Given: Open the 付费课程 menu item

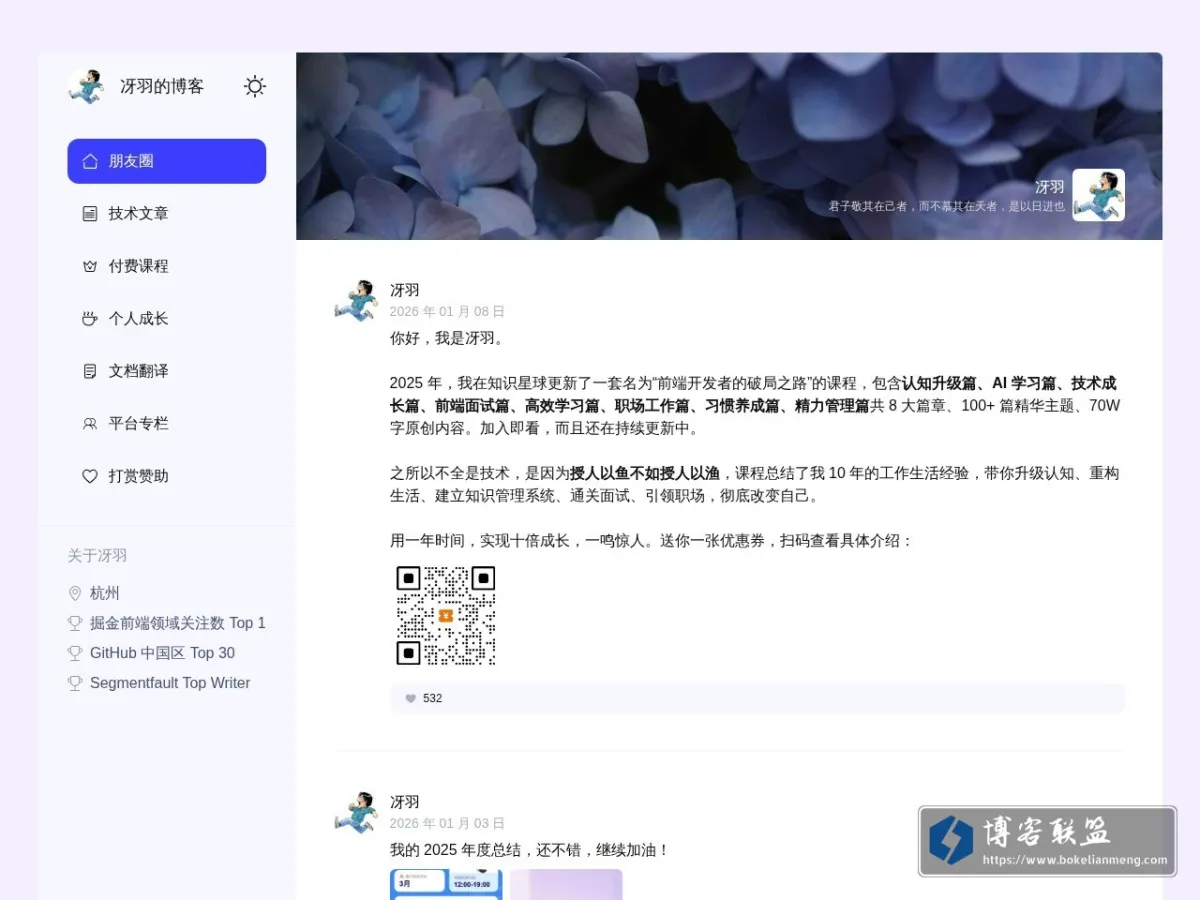Looking at the screenshot, I should click(167, 266).
